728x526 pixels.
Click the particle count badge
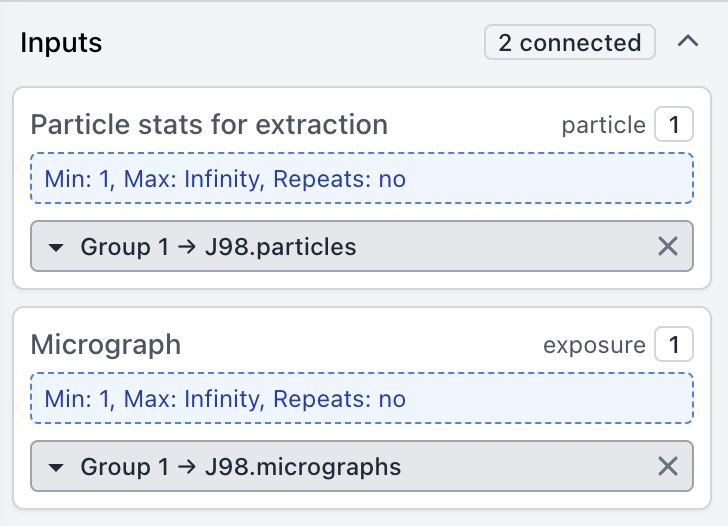(x=673, y=125)
